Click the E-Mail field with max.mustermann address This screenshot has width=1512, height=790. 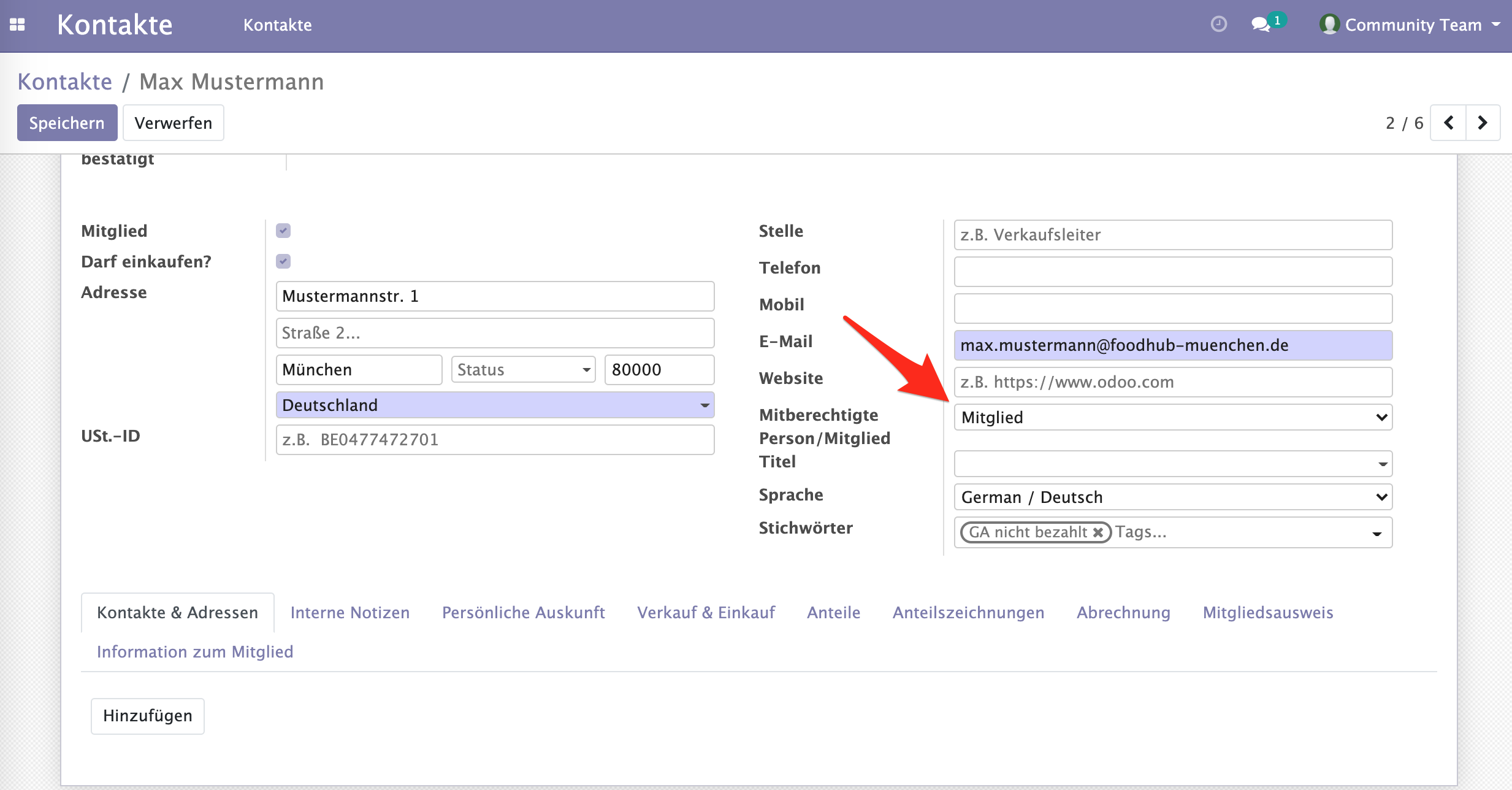[1173, 345]
